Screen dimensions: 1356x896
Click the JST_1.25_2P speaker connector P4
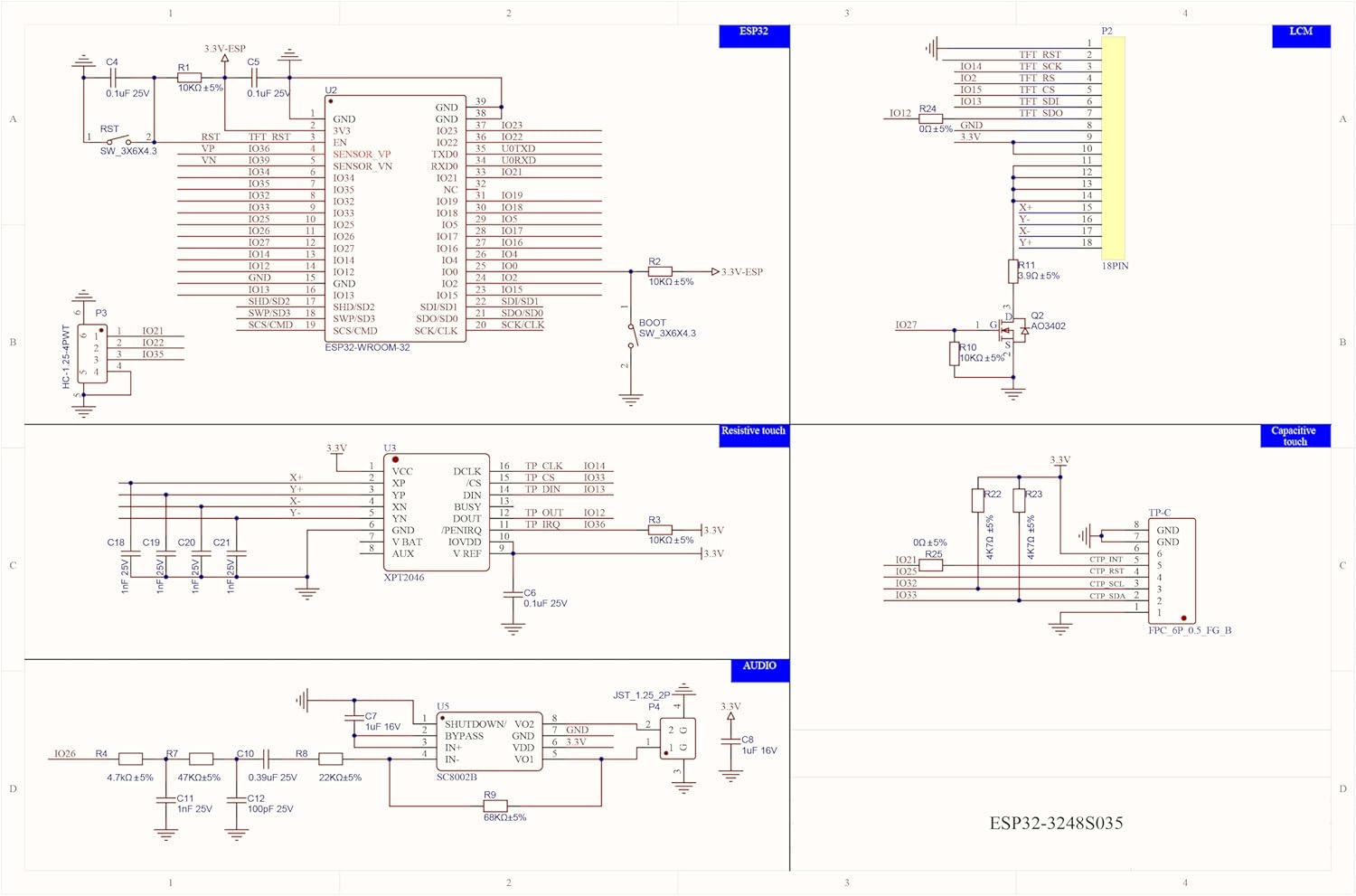[678, 738]
